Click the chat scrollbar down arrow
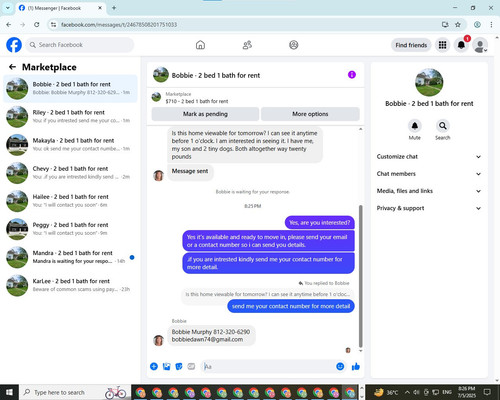Image resolution: width=500 pixels, height=400 pixels. [x=360, y=351]
